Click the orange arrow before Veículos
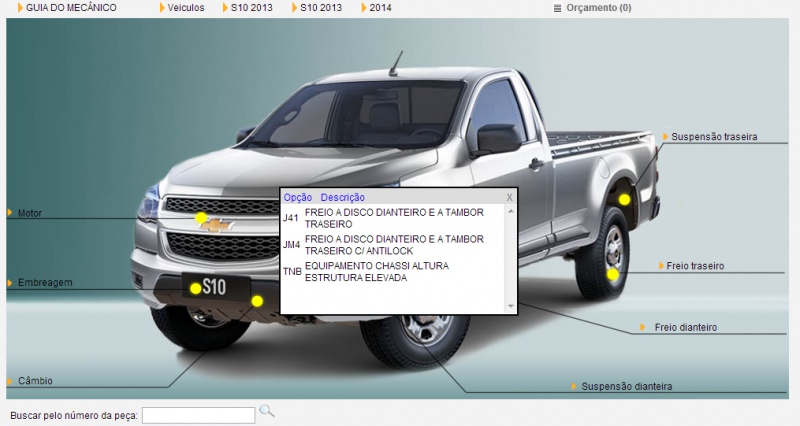The height and width of the screenshot is (426, 800). pos(162,8)
